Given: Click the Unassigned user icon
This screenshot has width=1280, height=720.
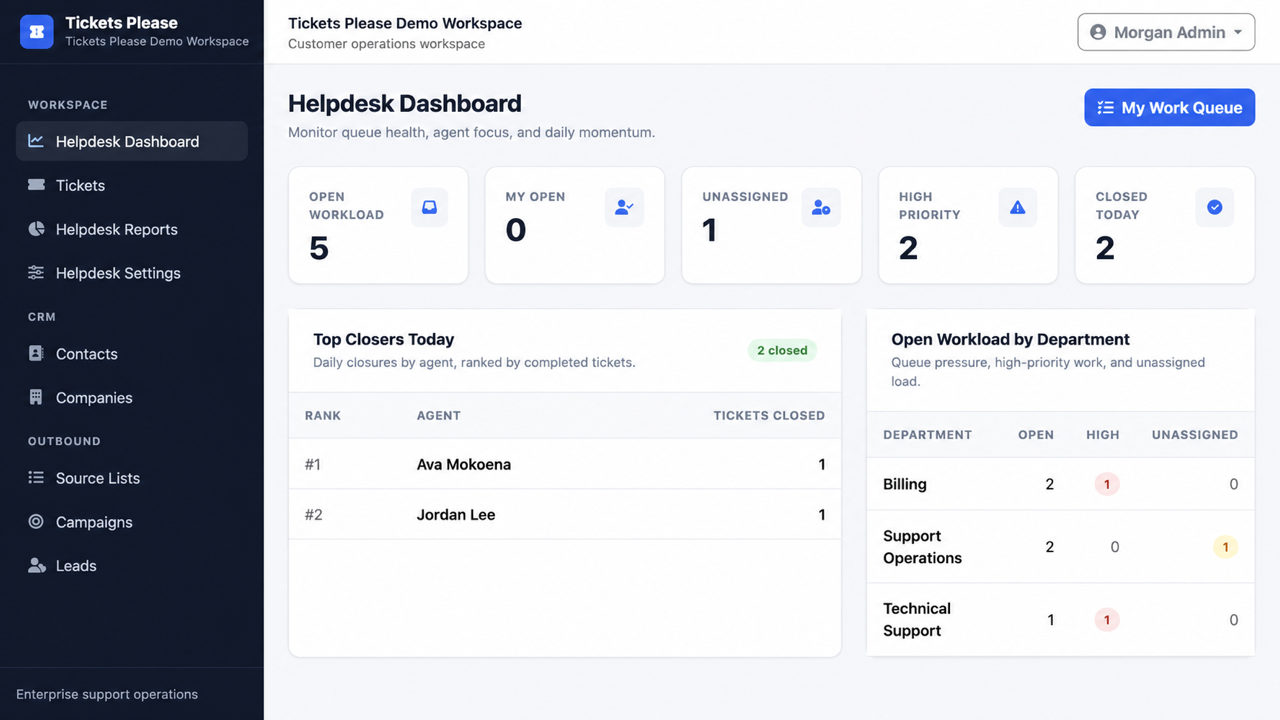Looking at the screenshot, I should point(821,207).
